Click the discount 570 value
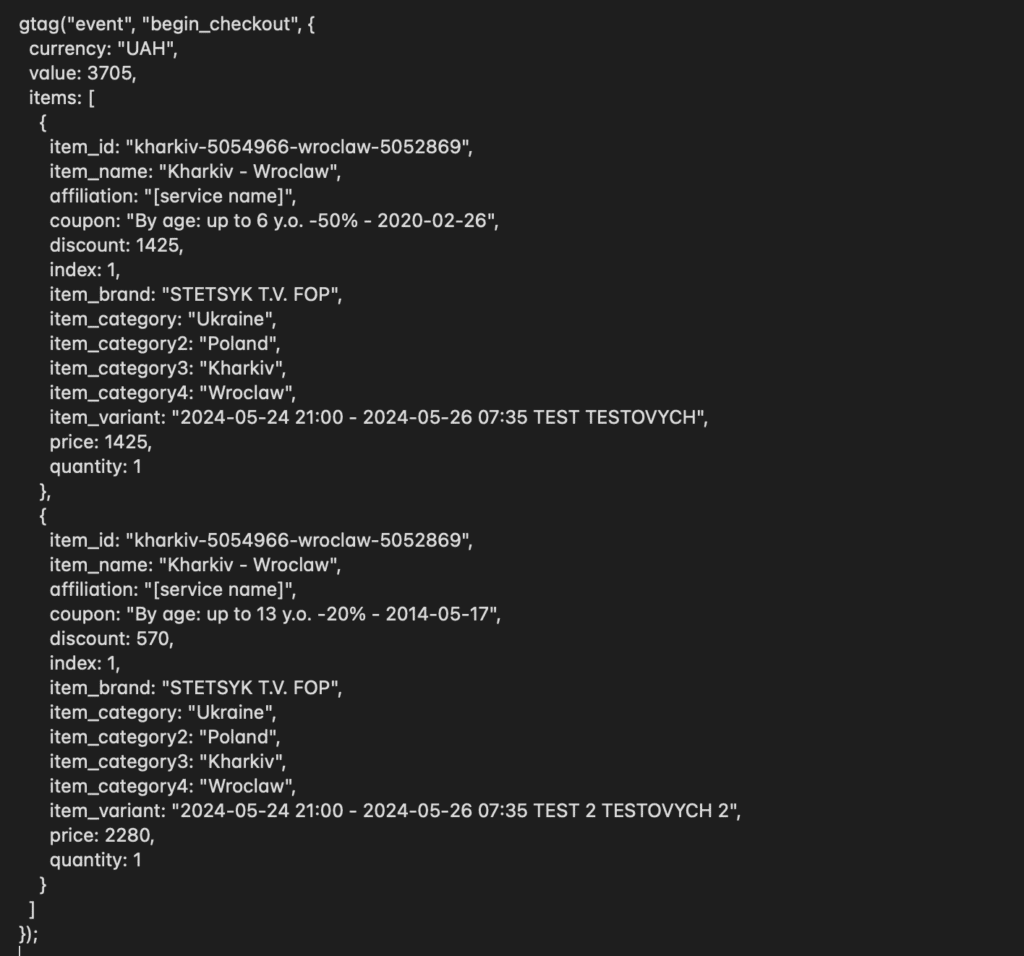This screenshot has height=956, width=1024. (152, 639)
